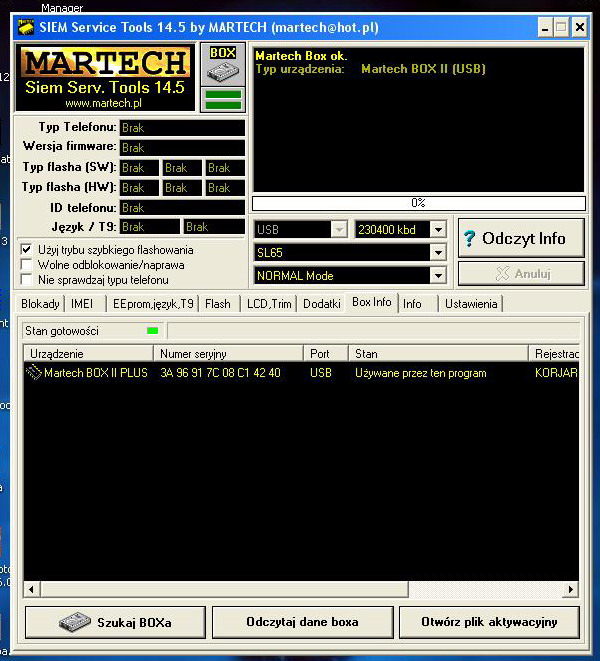This screenshot has height=661, width=600.
Task: Check 'Nie sprawdzaj typu telefonu'
Action: [27, 279]
